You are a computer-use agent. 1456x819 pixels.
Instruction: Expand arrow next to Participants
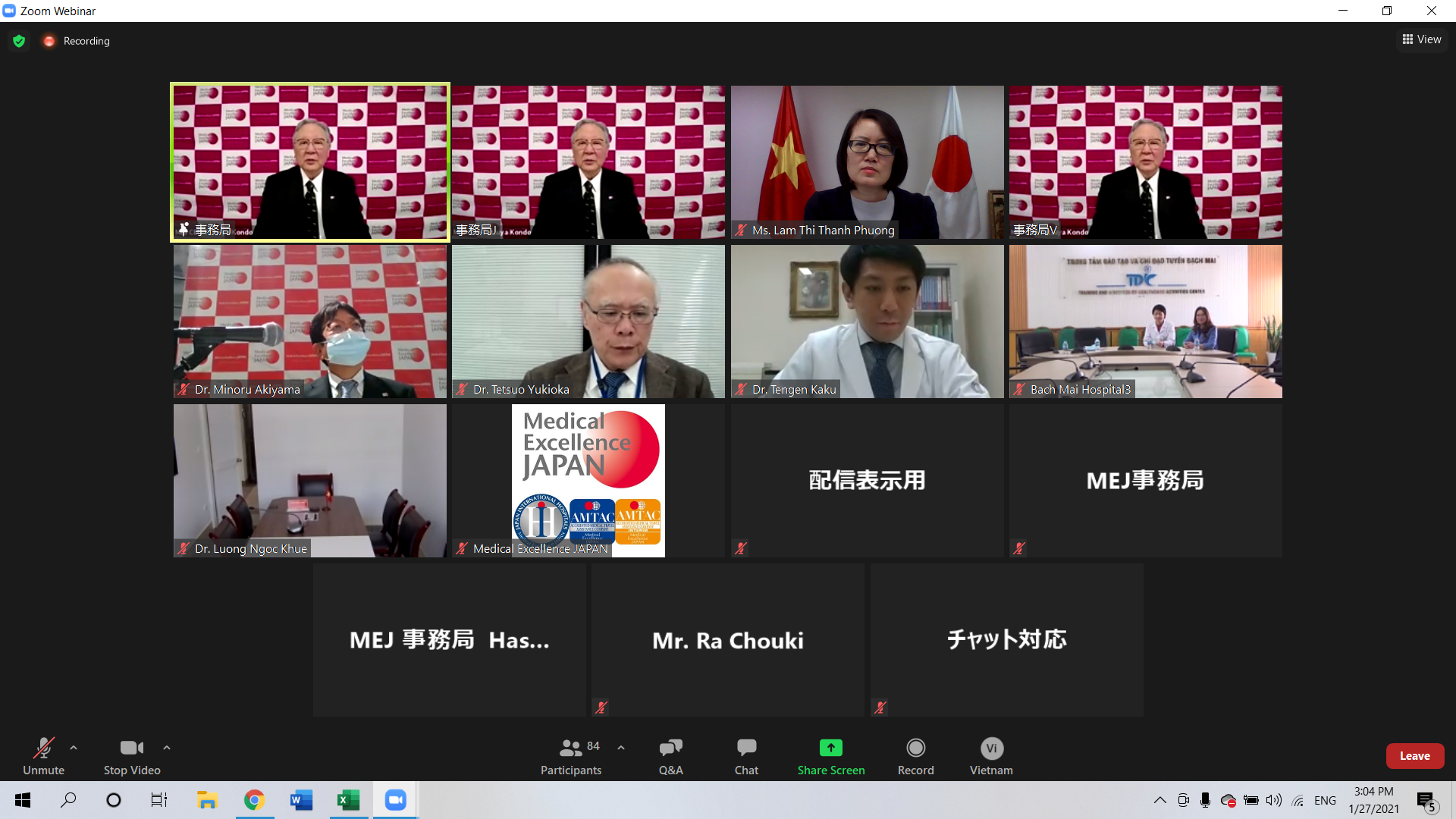pyautogui.click(x=621, y=748)
